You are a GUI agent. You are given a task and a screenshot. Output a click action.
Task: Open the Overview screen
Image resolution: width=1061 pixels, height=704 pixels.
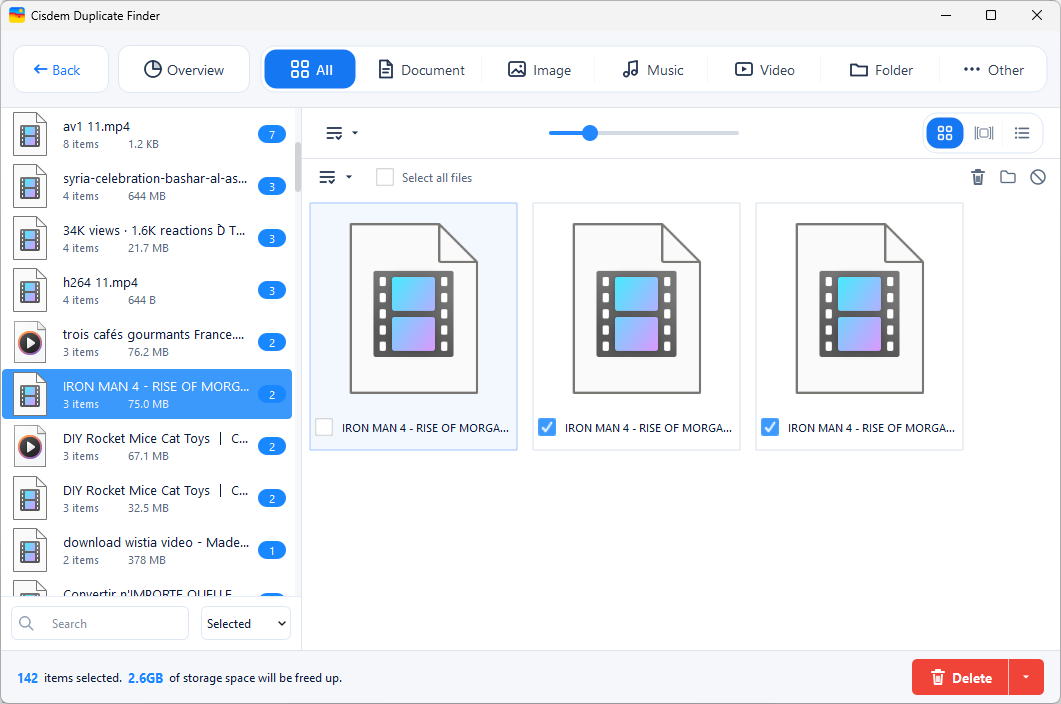(184, 70)
